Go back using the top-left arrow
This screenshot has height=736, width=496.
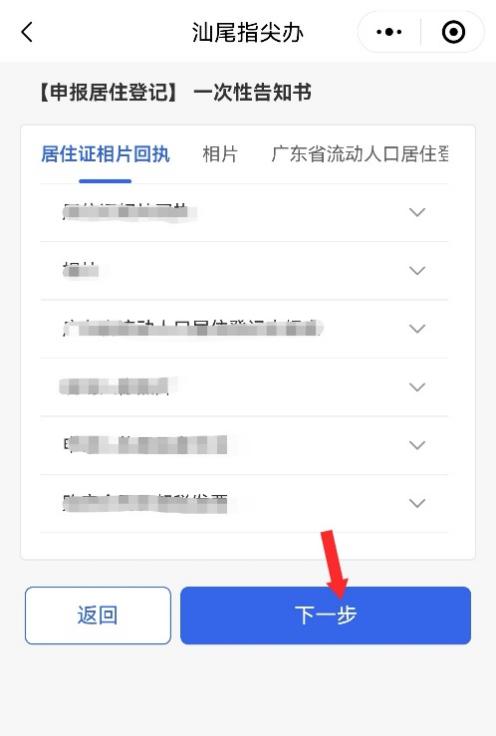(x=27, y=32)
